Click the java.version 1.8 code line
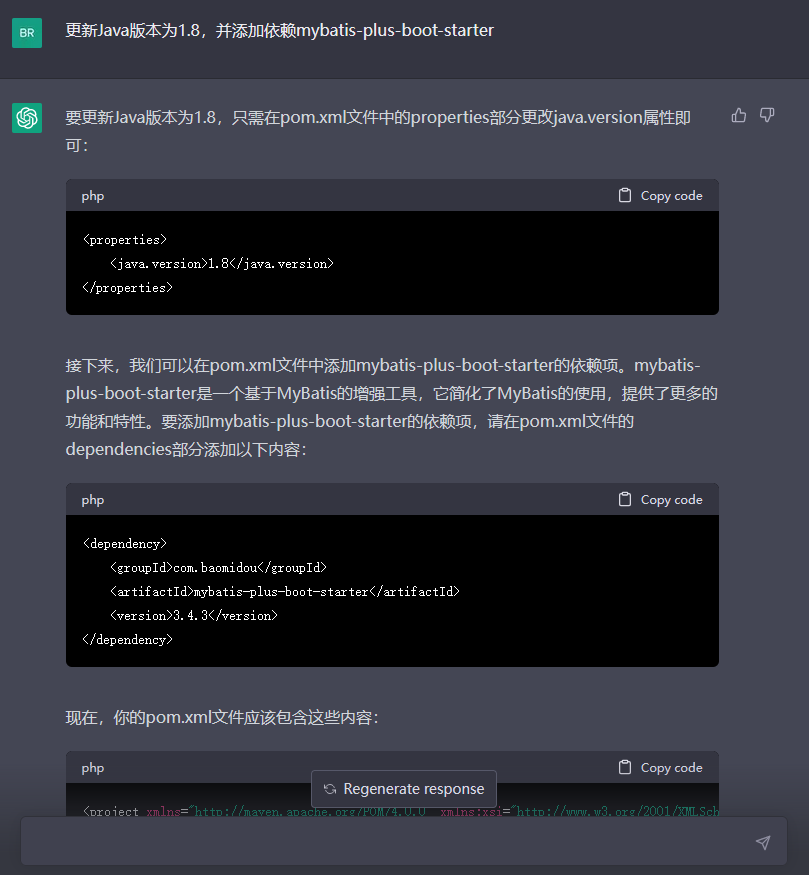 point(221,264)
